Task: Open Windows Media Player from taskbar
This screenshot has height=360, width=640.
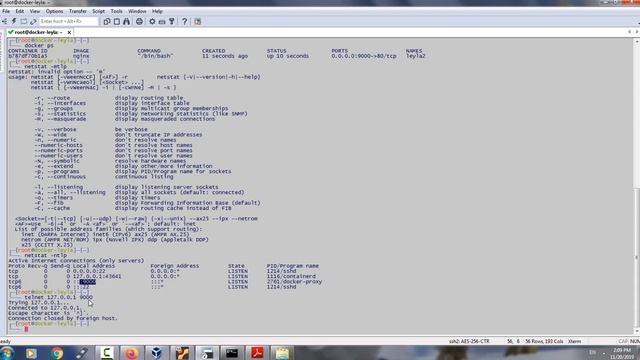Action: pos(31,353)
